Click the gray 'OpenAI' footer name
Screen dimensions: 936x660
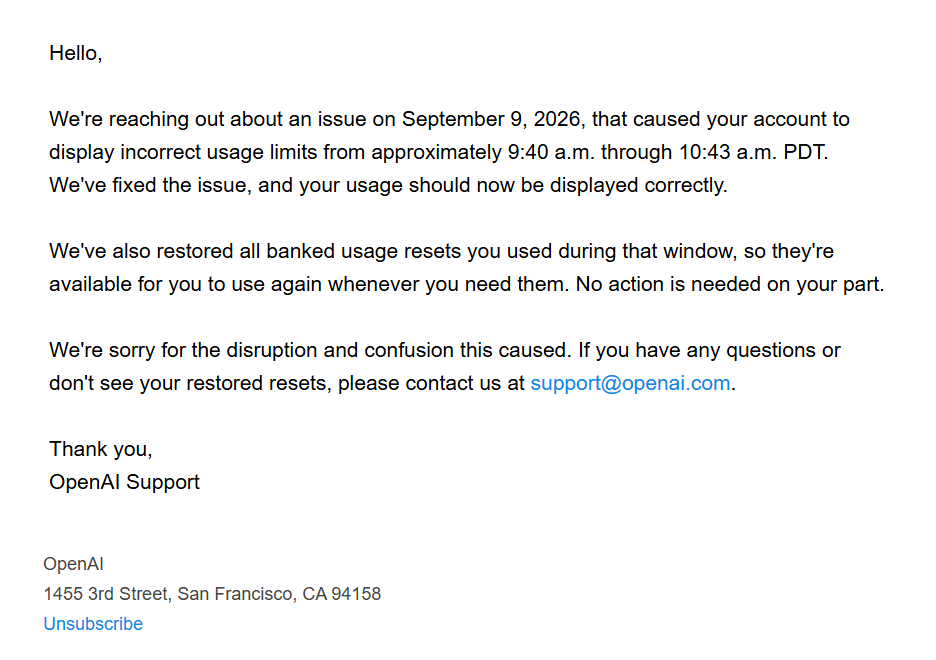73,564
